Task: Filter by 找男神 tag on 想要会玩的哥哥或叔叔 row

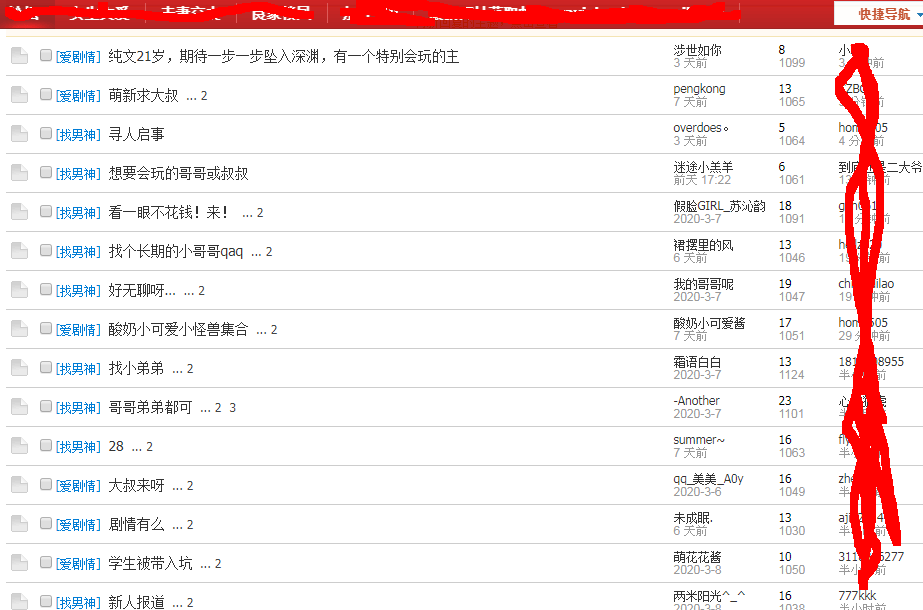Action: coord(78,174)
